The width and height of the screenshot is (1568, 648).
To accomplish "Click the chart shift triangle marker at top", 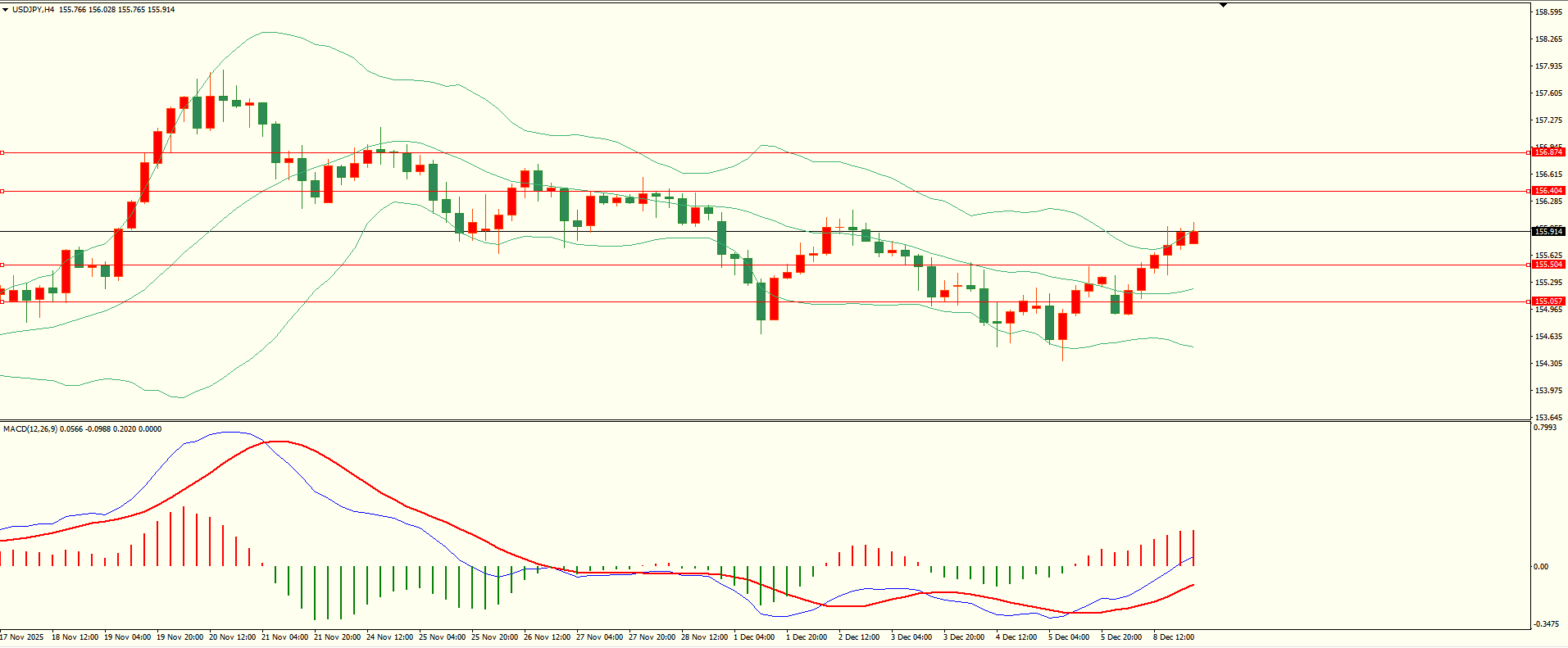I will coord(1223,5).
